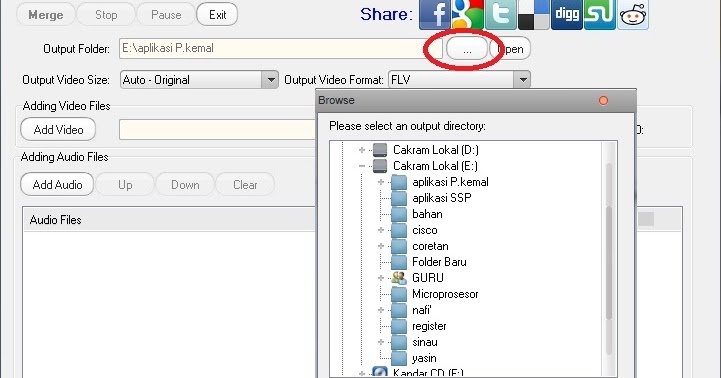
Task: Click the Output Folder path field
Action: (280, 48)
